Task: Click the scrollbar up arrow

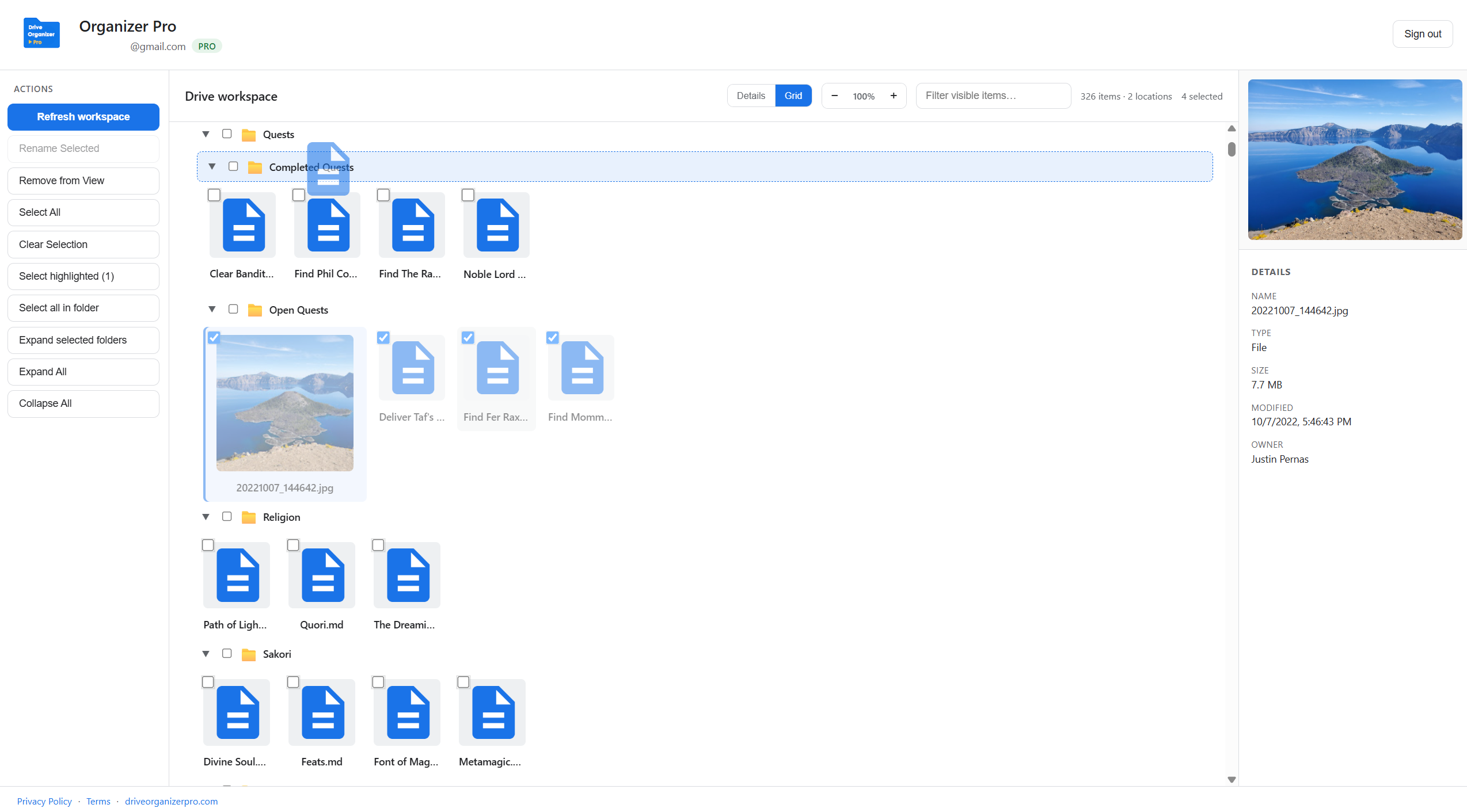Action: click(x=1232, y=128)
